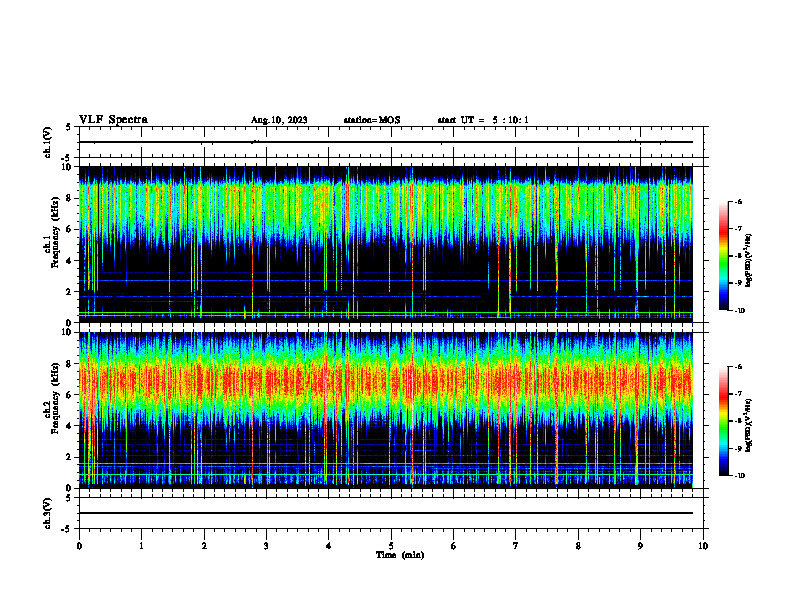
Task: Click the time-axis tick label "6"
Action: tap(453, 546)
